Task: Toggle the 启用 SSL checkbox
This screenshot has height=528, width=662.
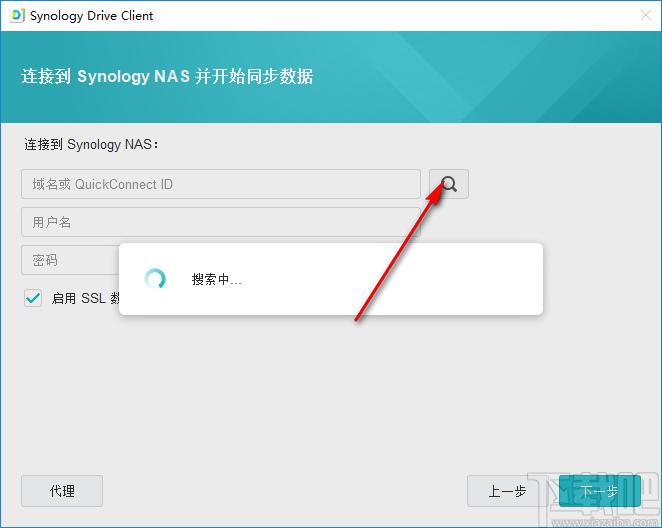Action: tap(33, 298)
